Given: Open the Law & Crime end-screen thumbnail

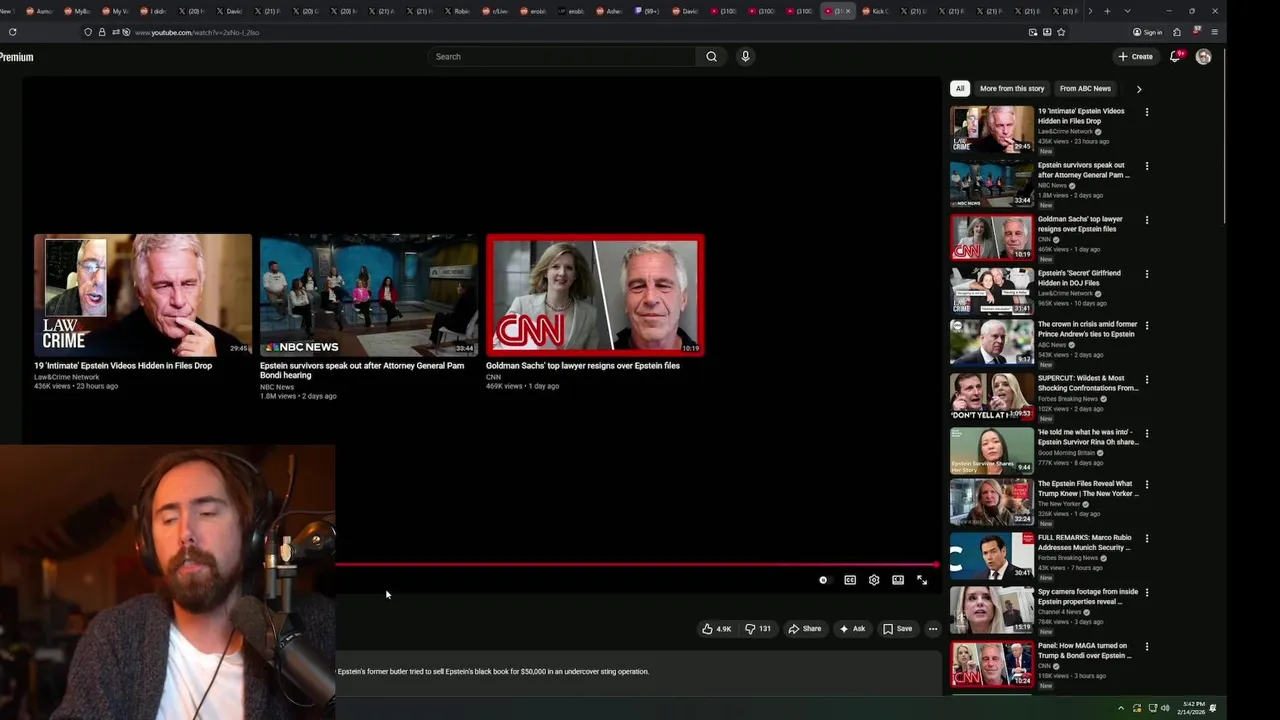Looking at the screenshot, I should pos(143,295).
